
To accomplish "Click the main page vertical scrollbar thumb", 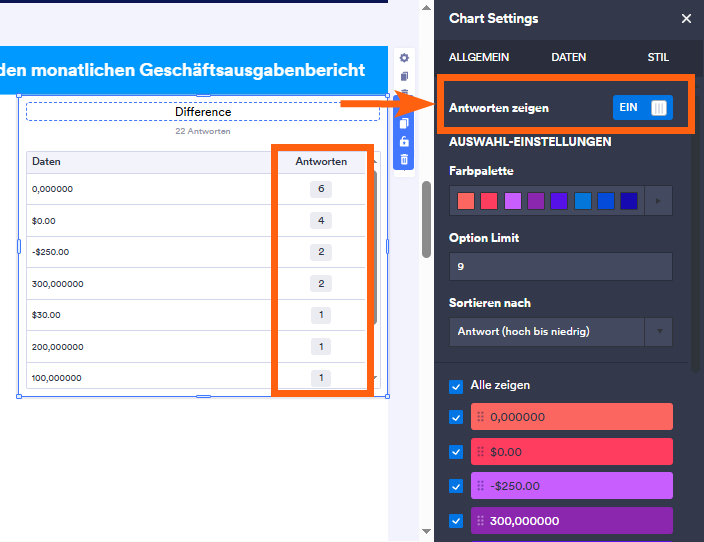I will pyautogui.click(x=427, y=219).
